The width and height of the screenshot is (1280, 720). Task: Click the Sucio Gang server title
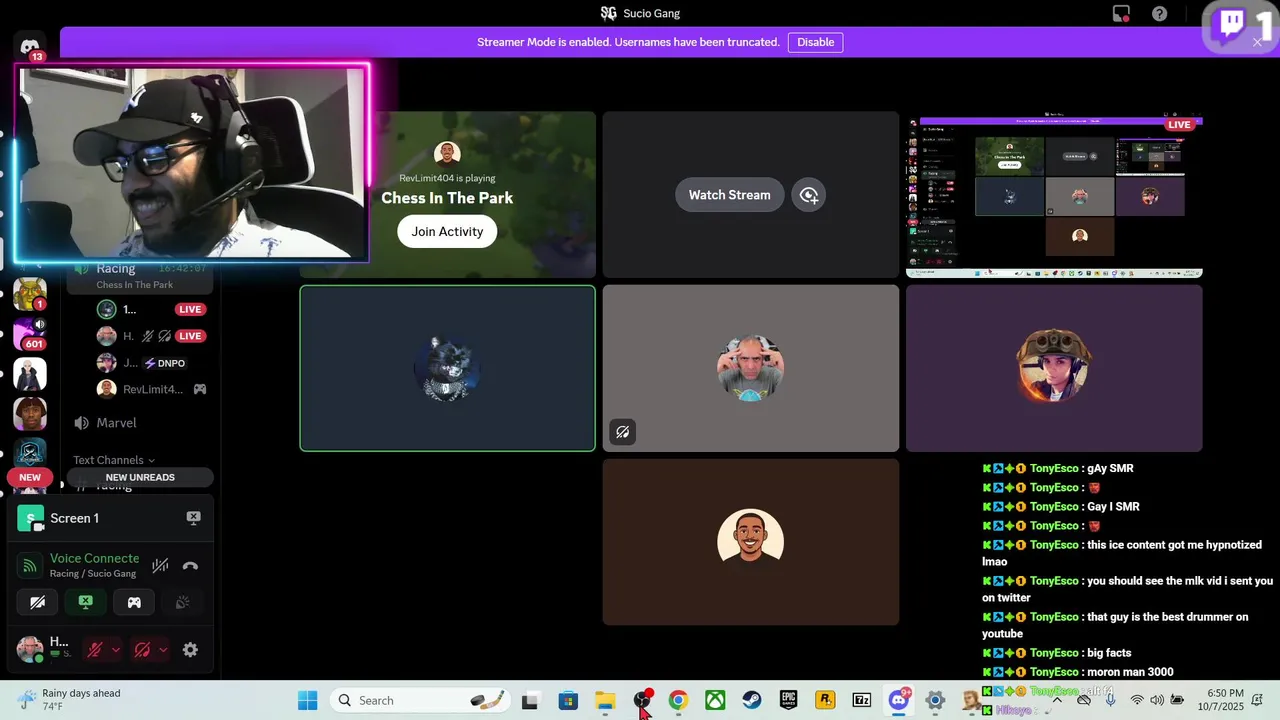click(640, 13)
